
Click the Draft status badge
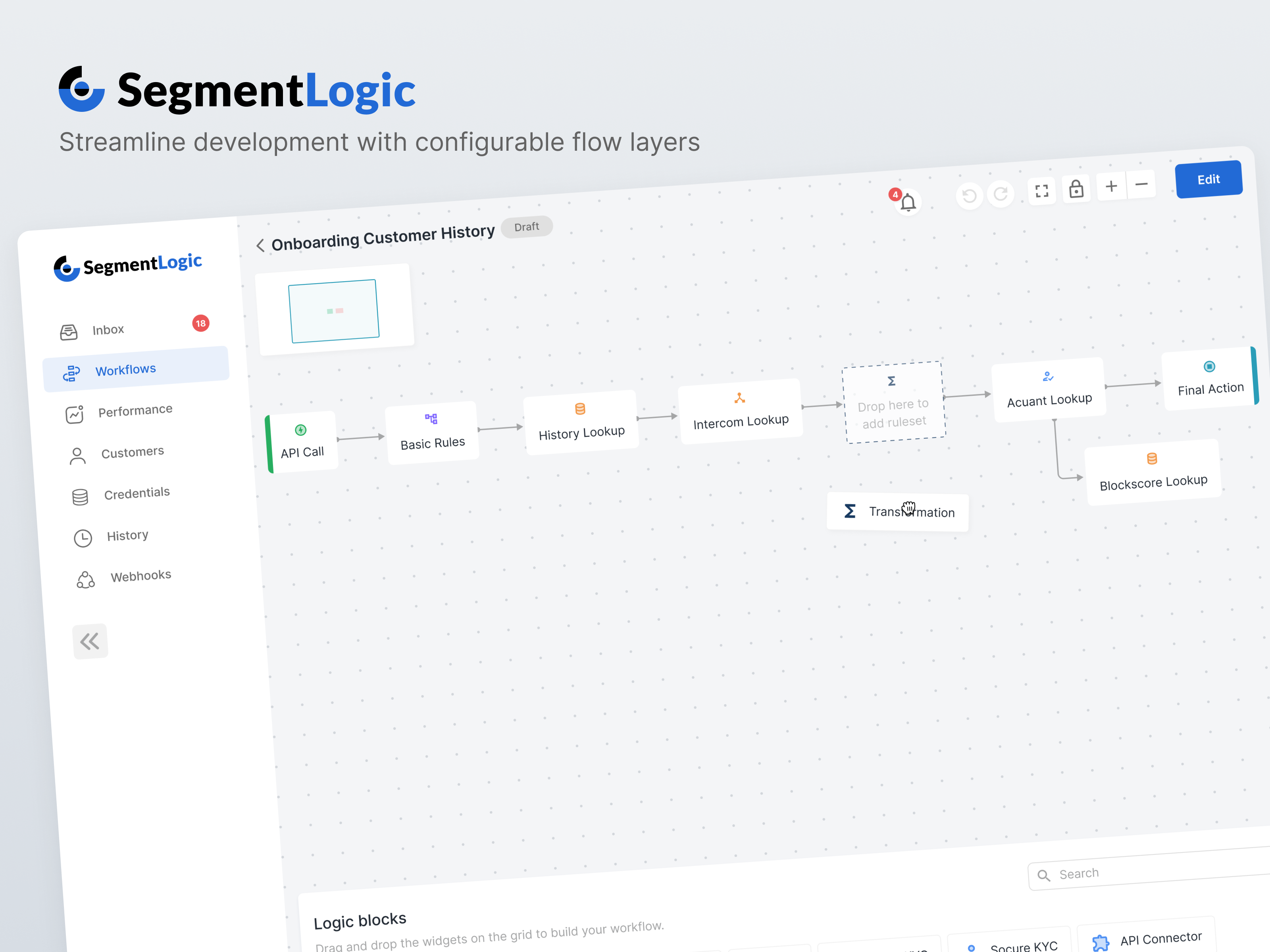[527, 226]
